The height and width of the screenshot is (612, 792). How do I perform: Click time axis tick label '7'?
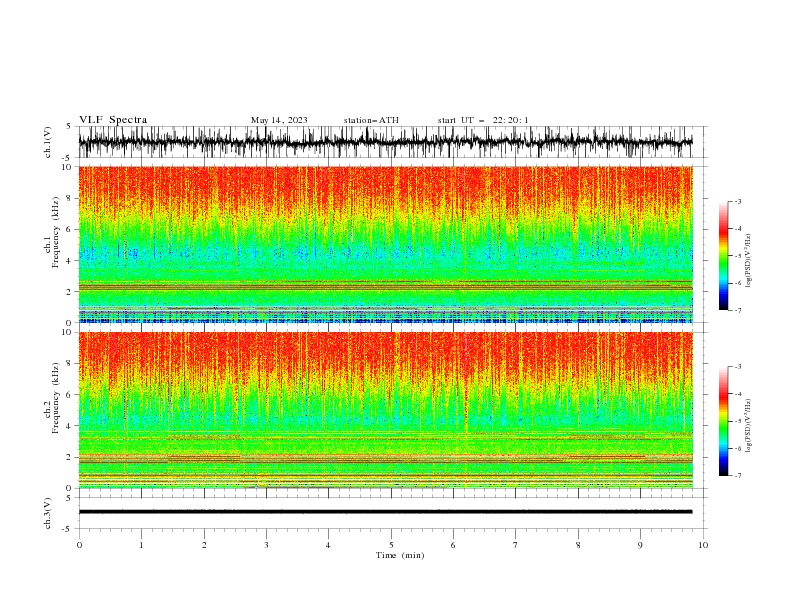tap(516, 545)
